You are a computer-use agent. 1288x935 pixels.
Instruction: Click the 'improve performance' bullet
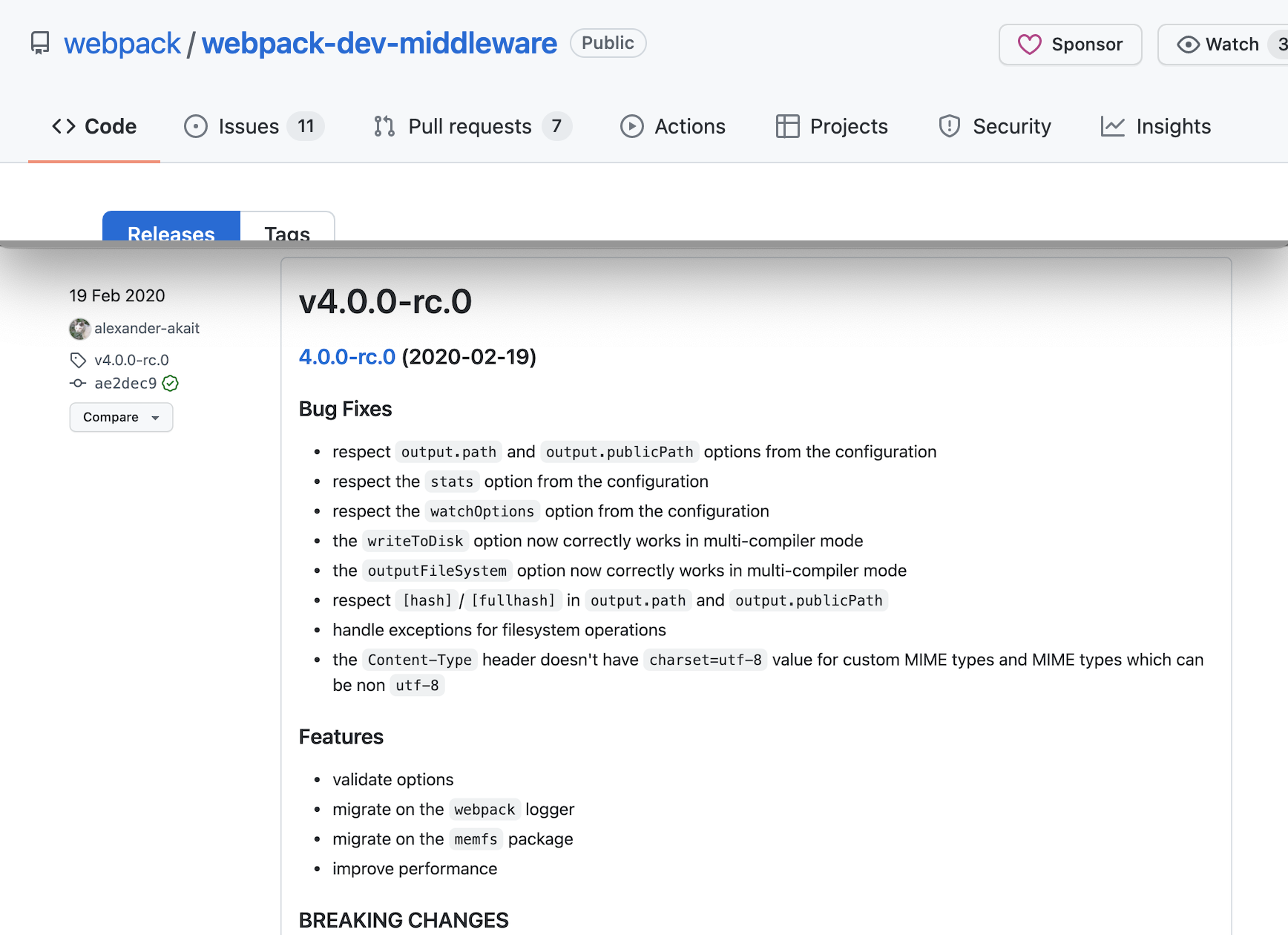[x=415, y=869]
